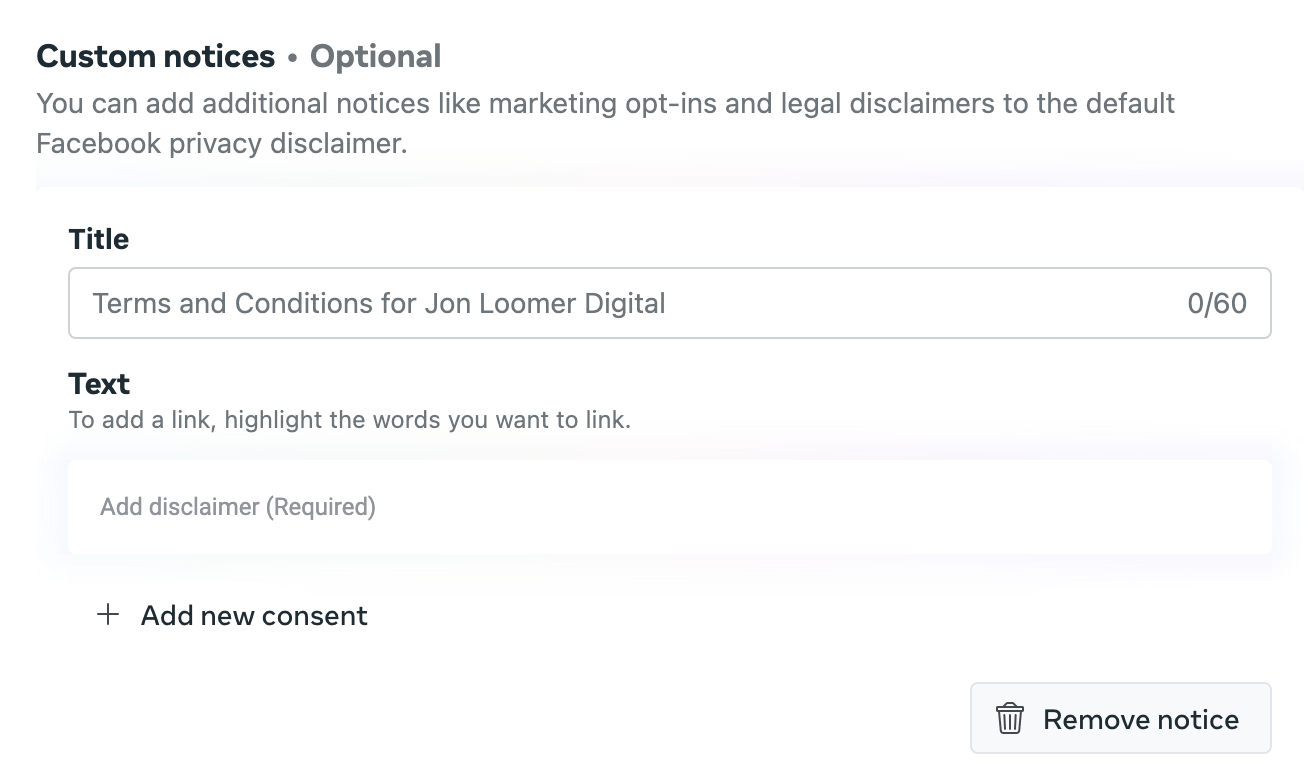Viewport: 1310px width, 766px height.
Task: Click the plus icon beside Add new consent
Action: 107,614
